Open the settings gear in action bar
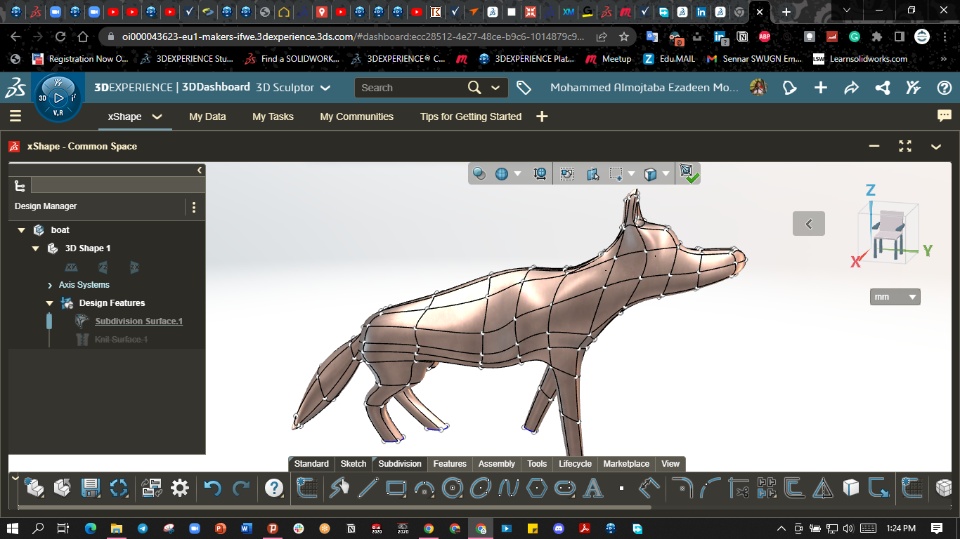Screen dimensions: 960x539 179,488
